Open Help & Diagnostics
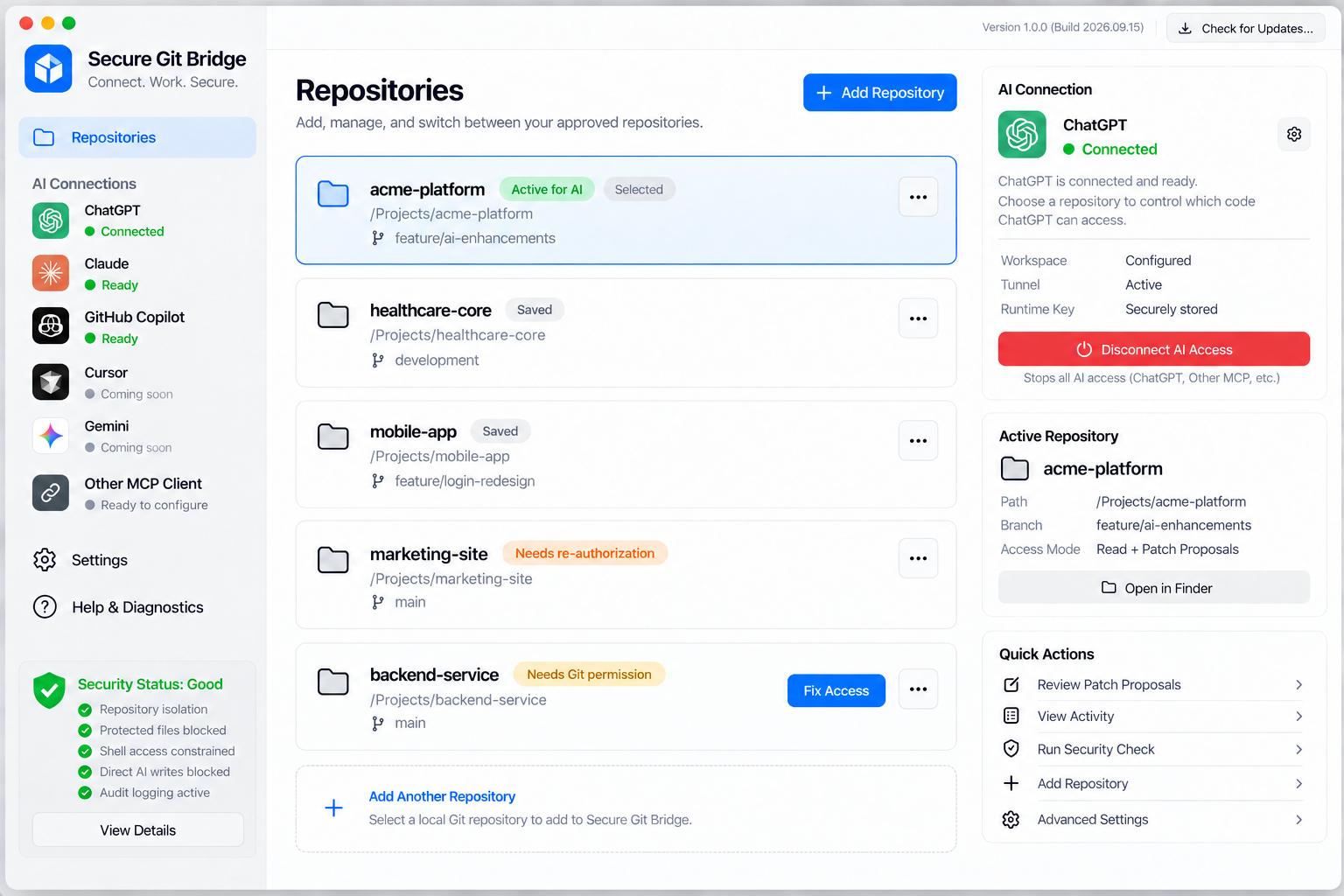The height and width of the screenshot is (896, 1344). pos(118,607)
